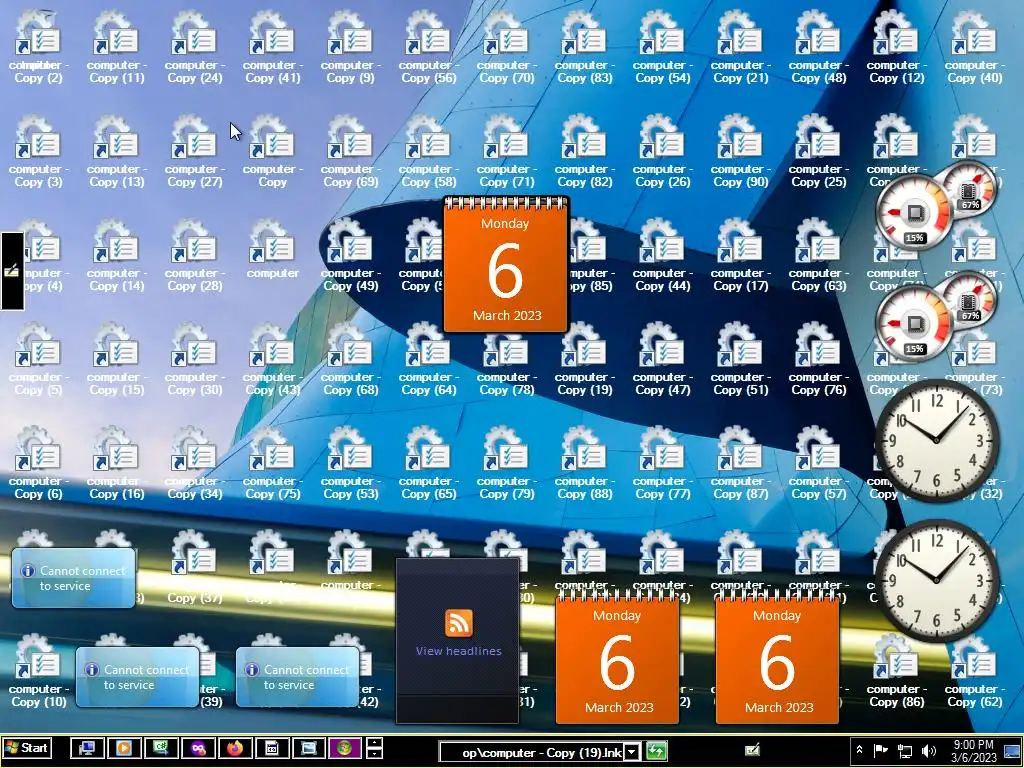Select the computer - Copy (19) shortcut

584,360
